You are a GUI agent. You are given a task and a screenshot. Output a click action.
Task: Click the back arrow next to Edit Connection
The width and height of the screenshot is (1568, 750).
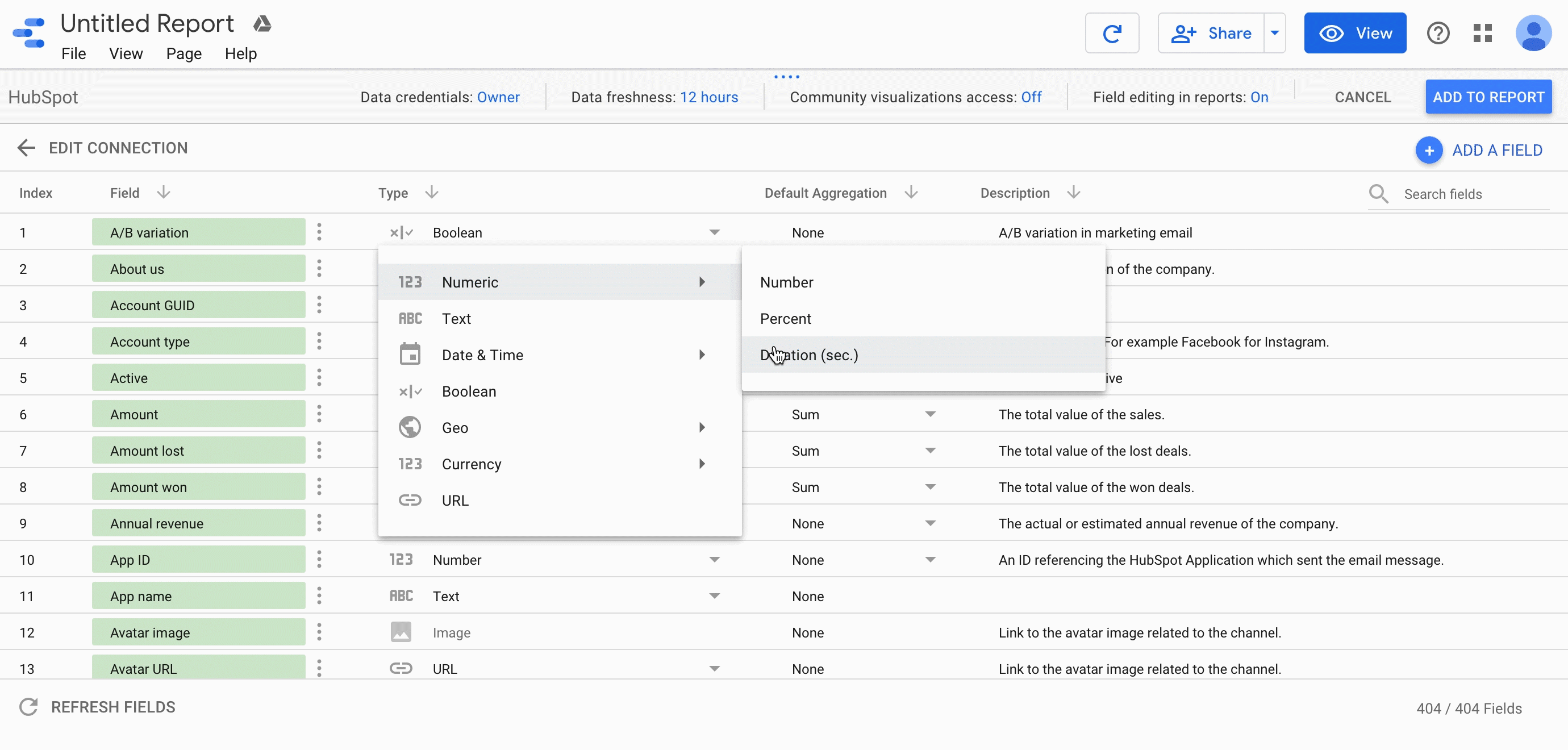[26, 147]
